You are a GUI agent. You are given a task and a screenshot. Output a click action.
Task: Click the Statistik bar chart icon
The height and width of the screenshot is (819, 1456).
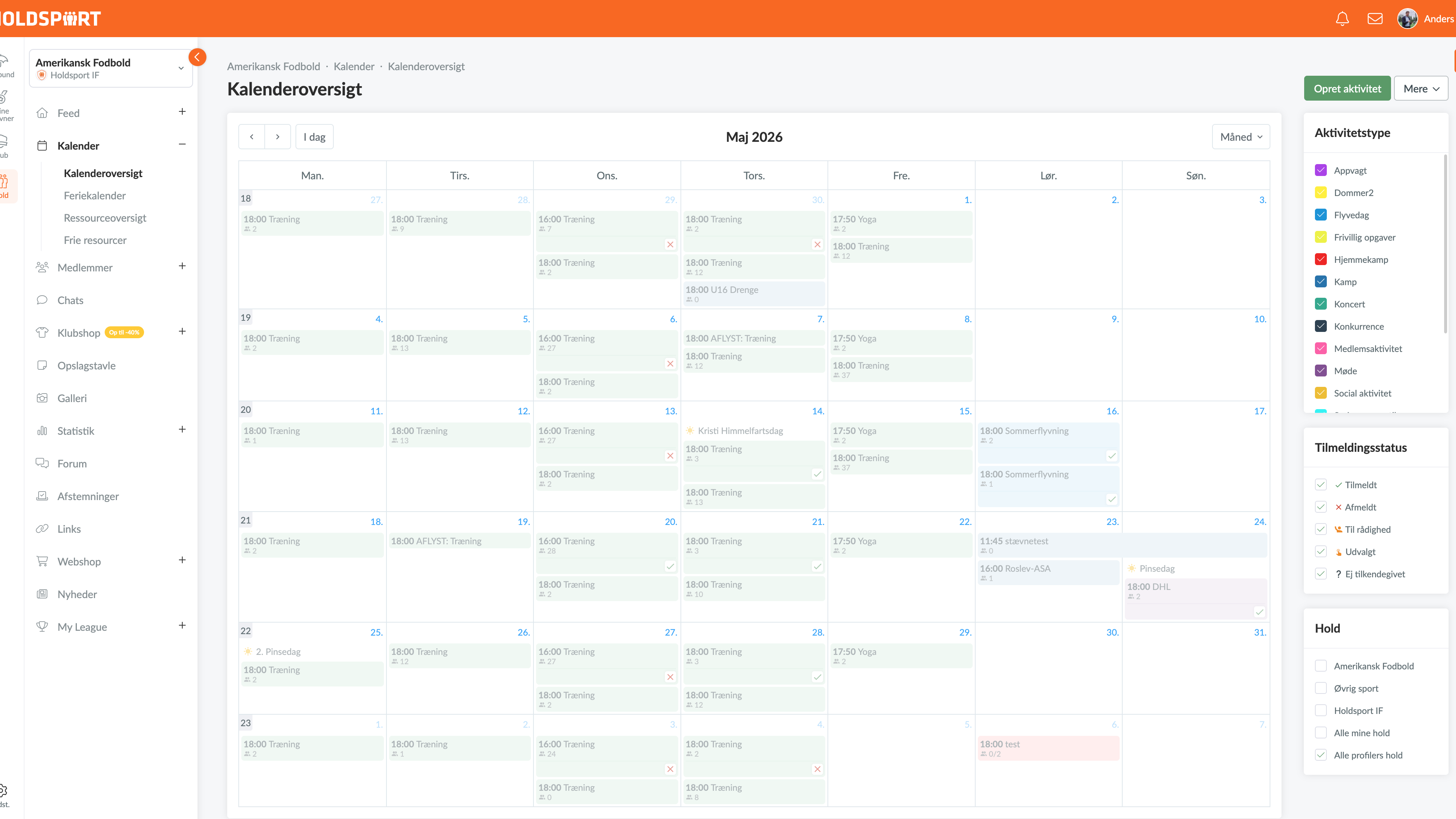pyautogui.click(x=42, y=431)
